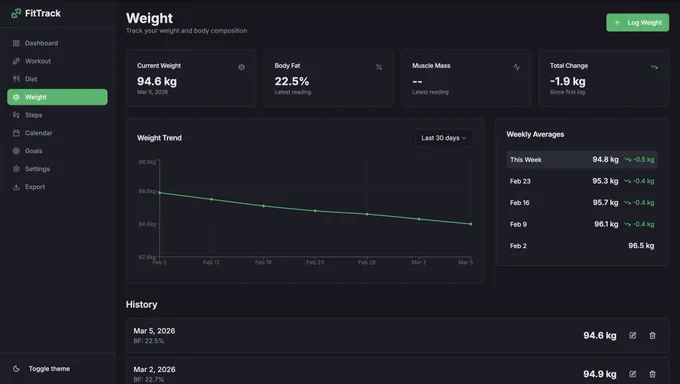The image size is (680, 384).
Task: Click the 94.6 kg Current Weight value
Action: pyautogui.click(x=157, y=82)
